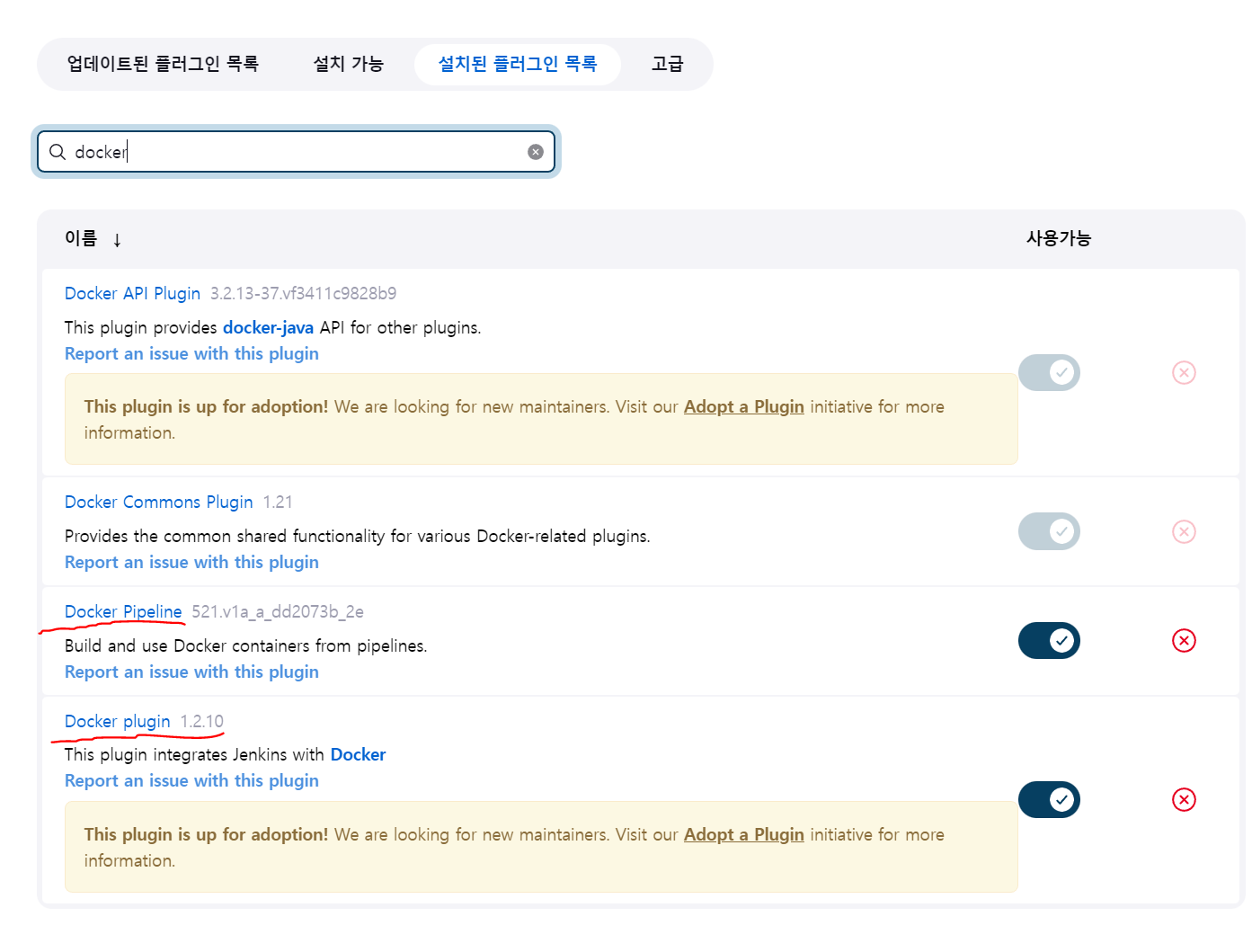Click the sort arrow next to 이름
Screen dimensions: 1252x952
(x=117, y=239)
